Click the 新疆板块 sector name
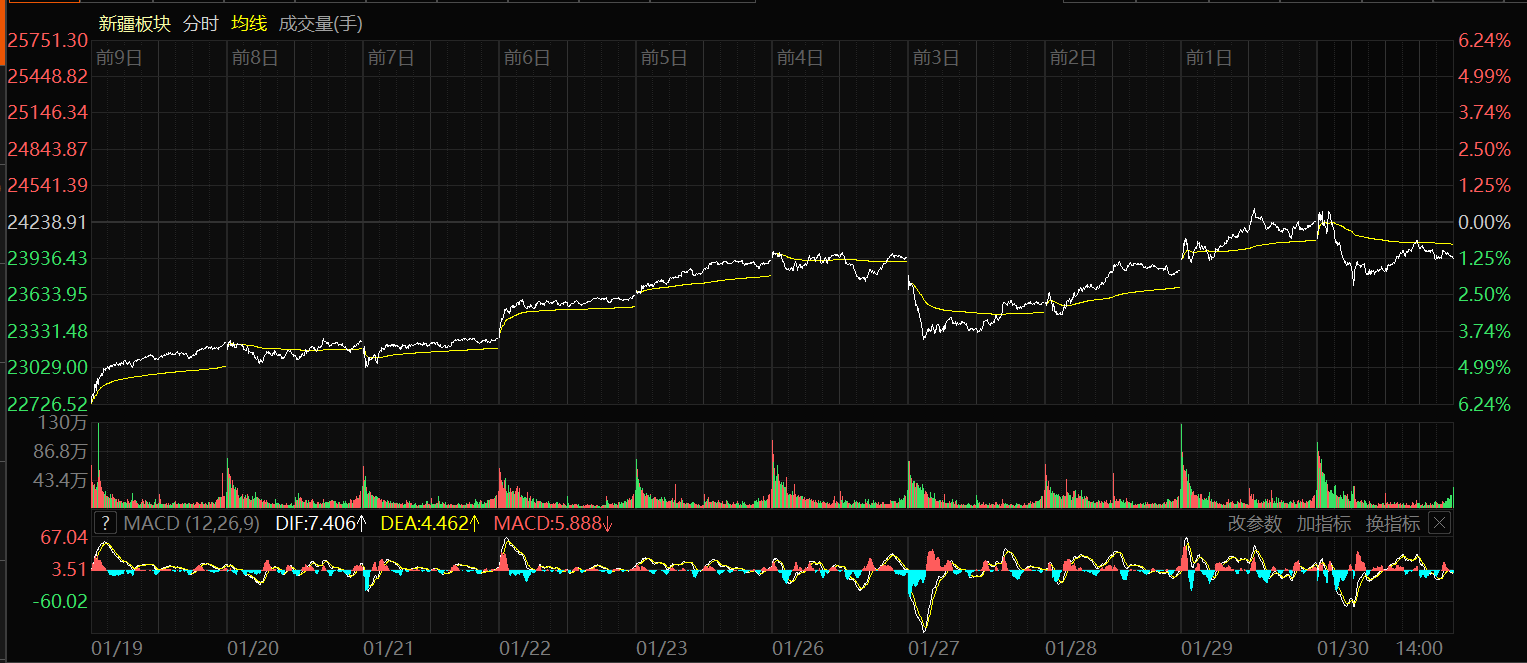The image size is (1527, 663). [x=135, y=24]
